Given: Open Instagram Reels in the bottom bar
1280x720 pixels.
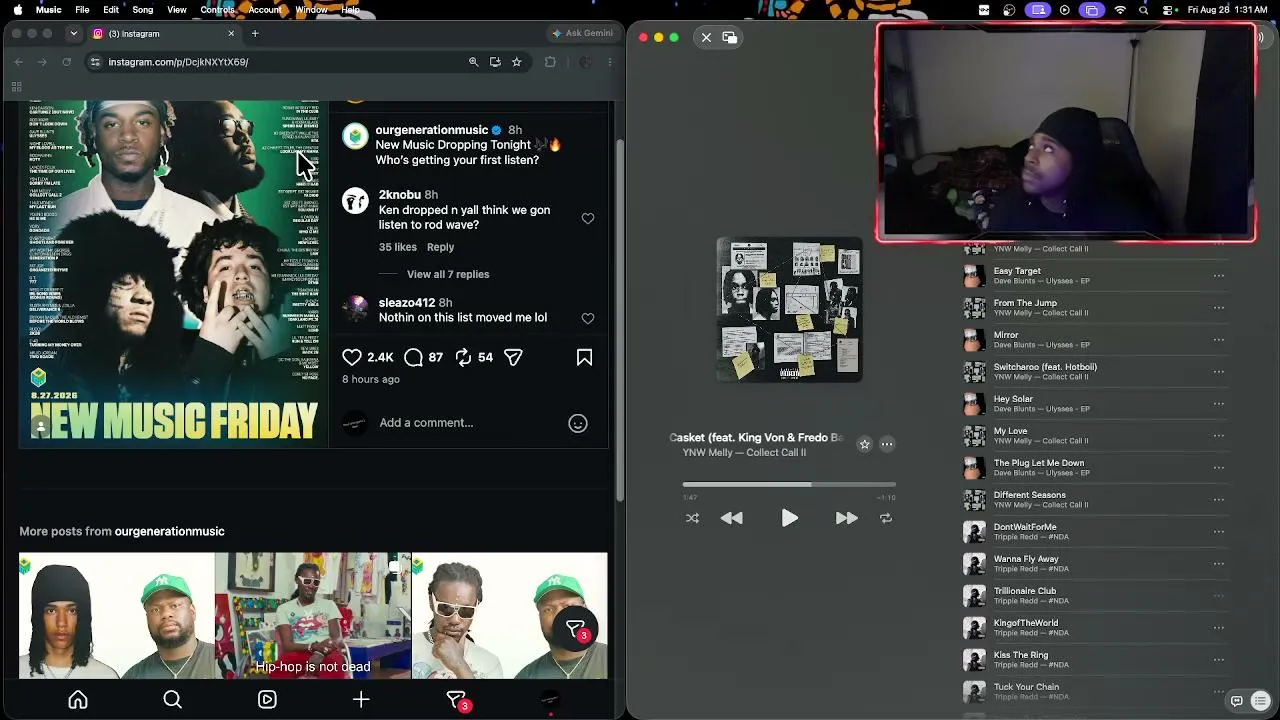Looking at the screenshot, I should coord(267,700).
